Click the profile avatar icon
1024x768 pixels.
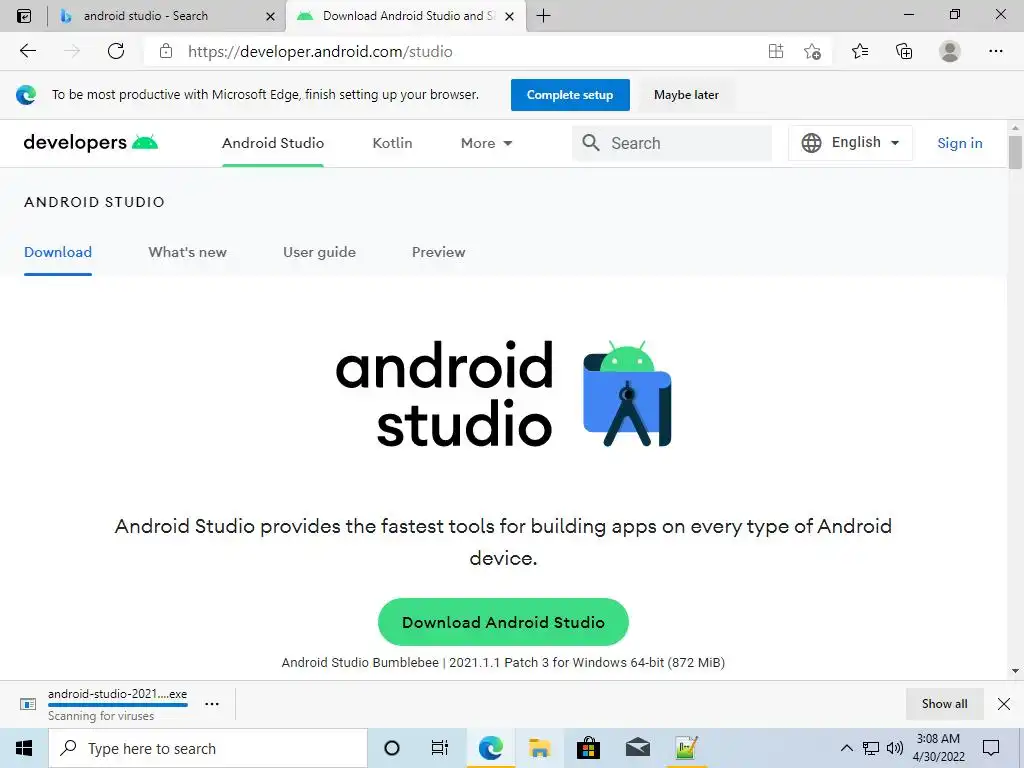(x=950, y=51)
